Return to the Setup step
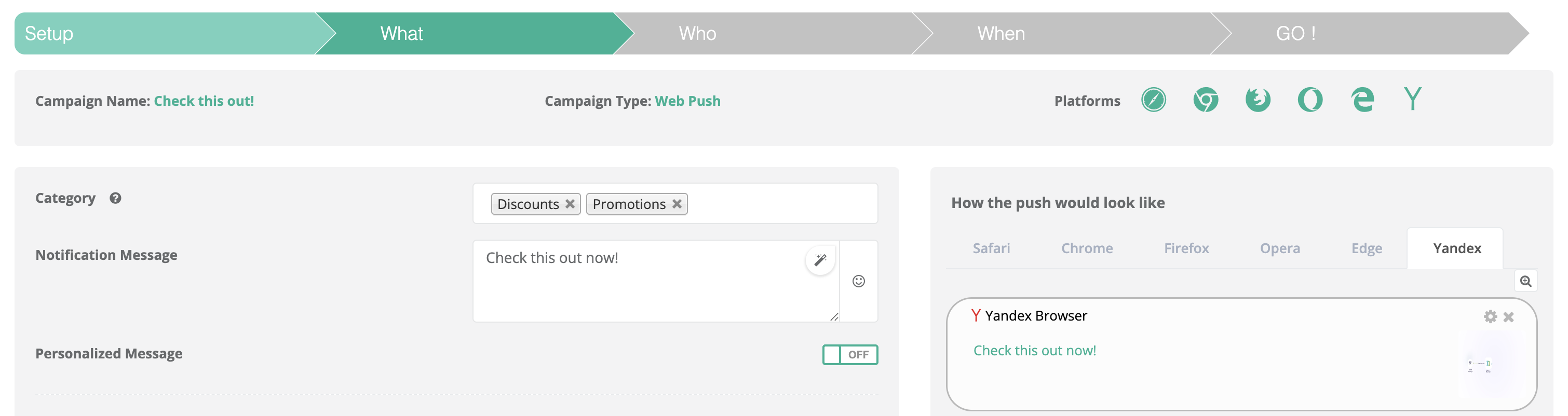This screenshot has width=1568, height=416. [x=49, y=33]
